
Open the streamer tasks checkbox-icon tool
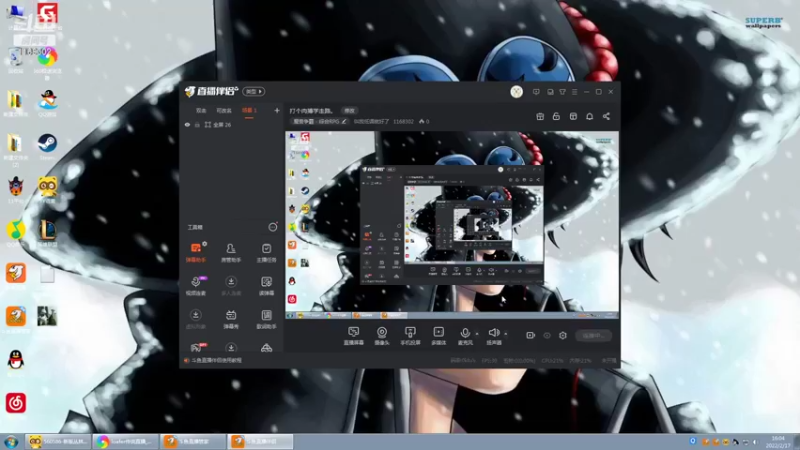pyautogui.click(x=266, y=252)
